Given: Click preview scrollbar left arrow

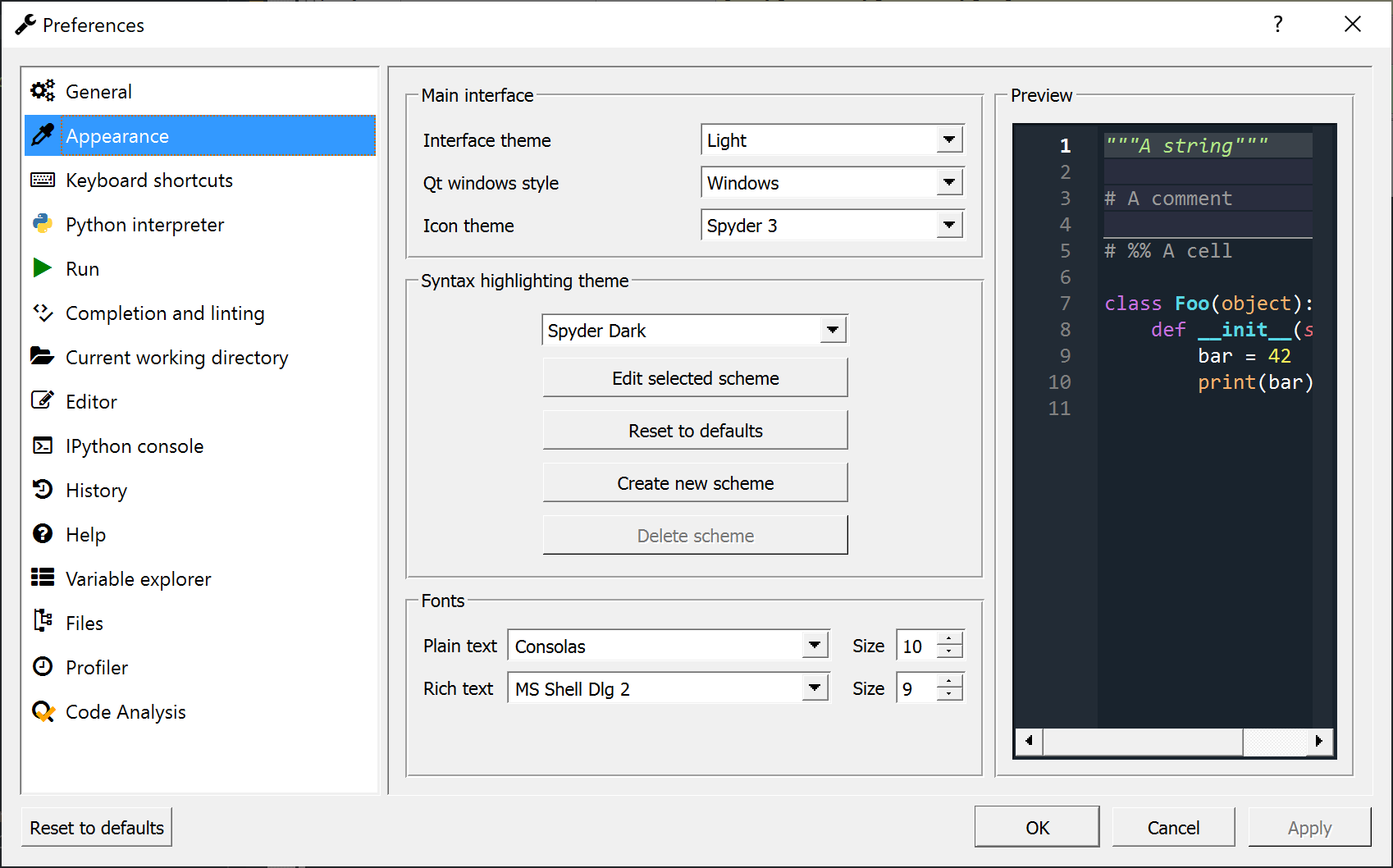Looking at the screenshot, I should [1029, 742].
